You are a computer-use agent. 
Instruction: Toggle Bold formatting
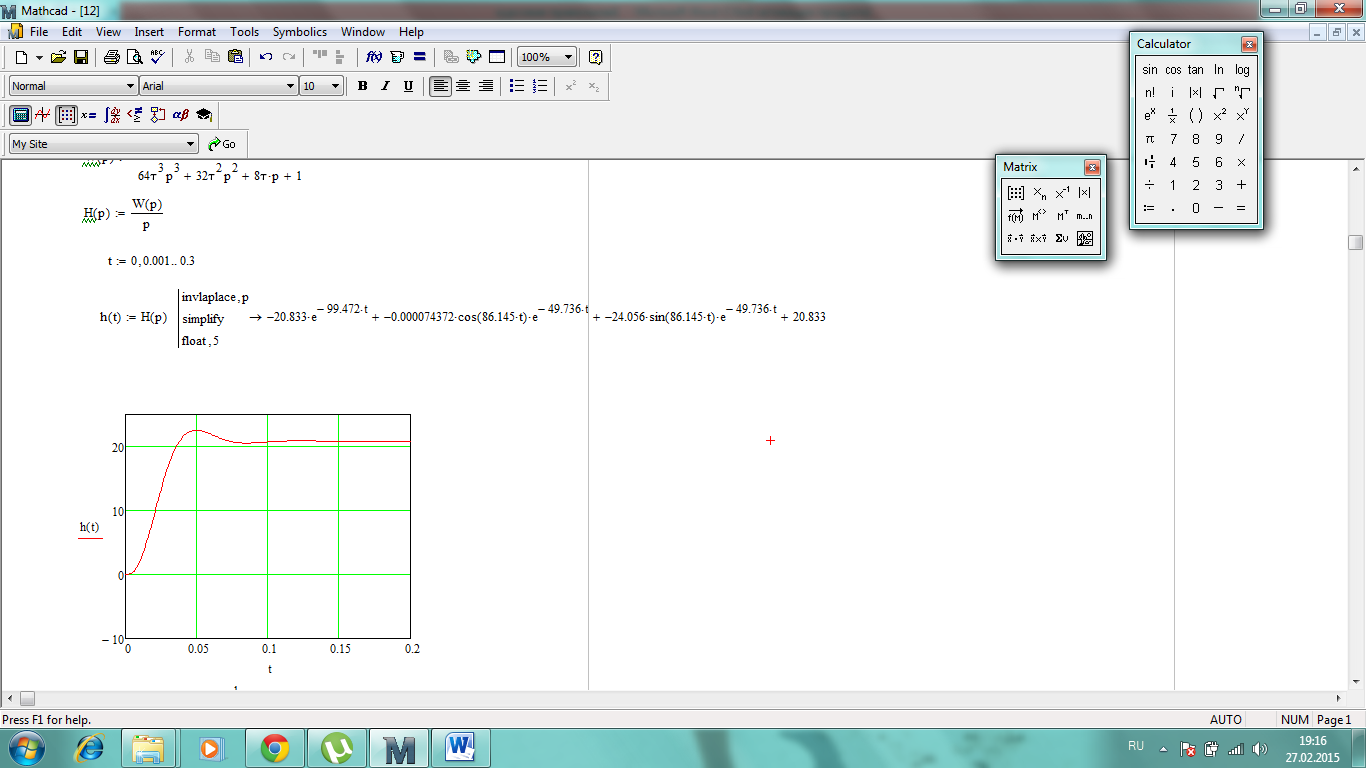[x=362, y=86]
